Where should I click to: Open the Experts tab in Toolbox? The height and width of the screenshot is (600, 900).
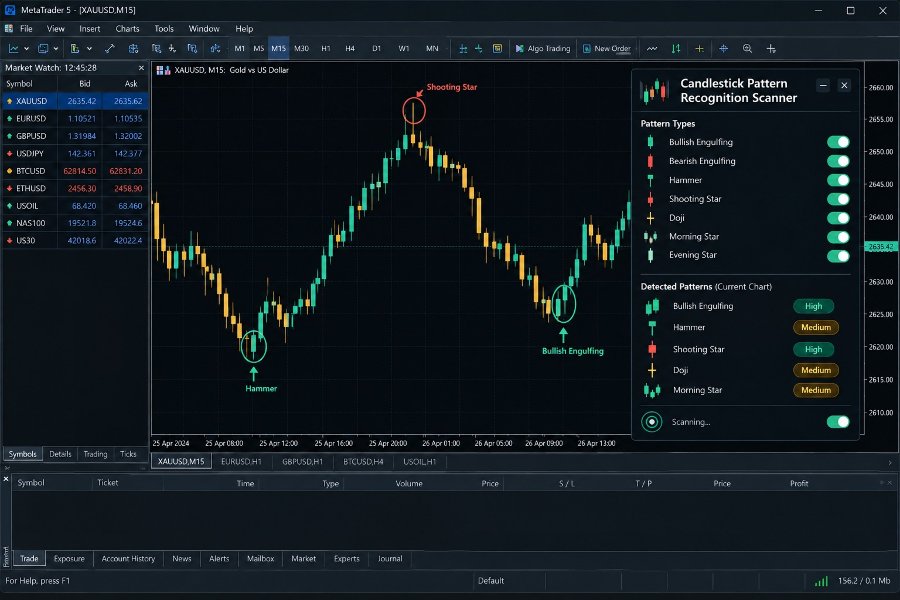tap(347, 559)
